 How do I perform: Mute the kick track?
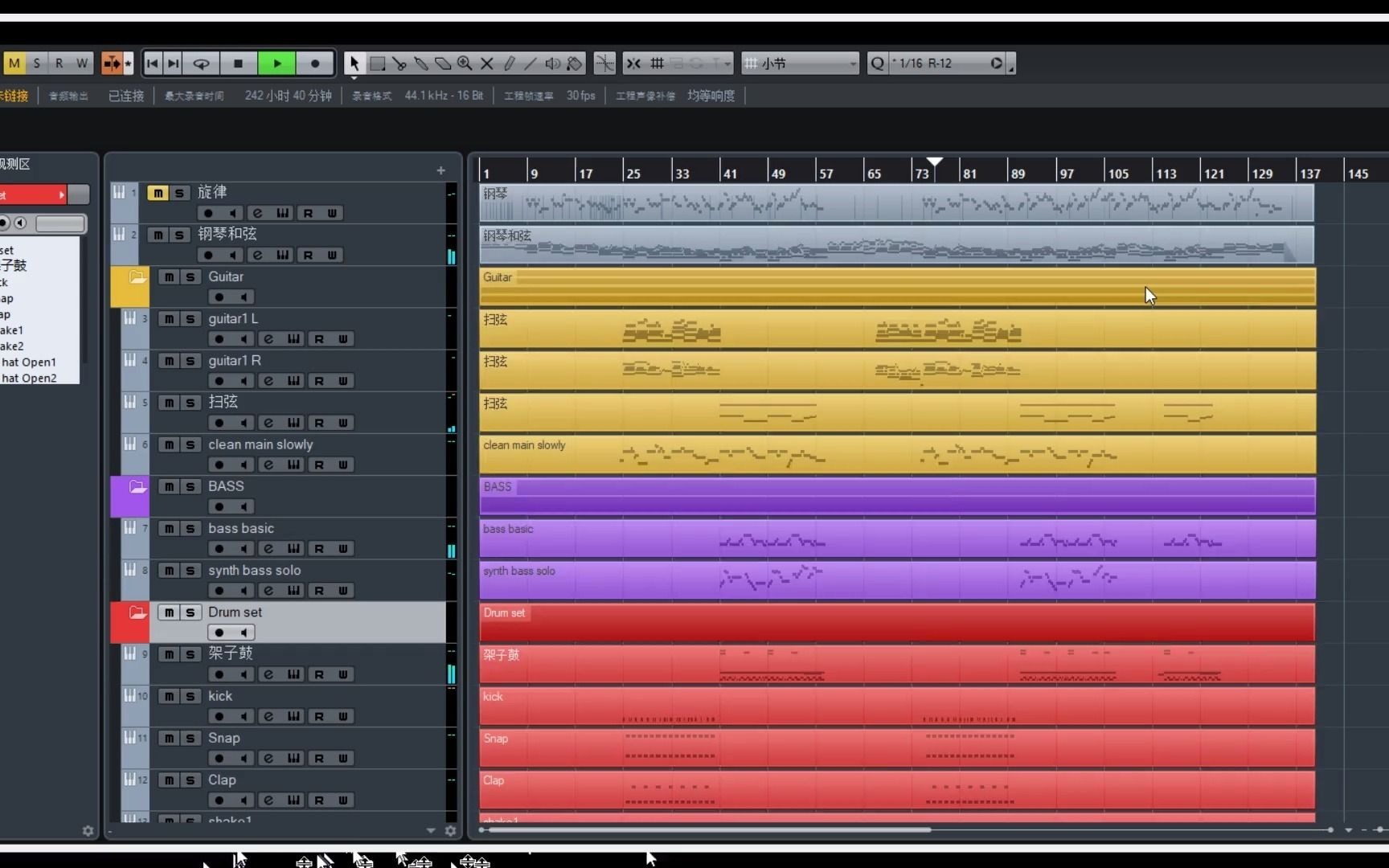169,697
